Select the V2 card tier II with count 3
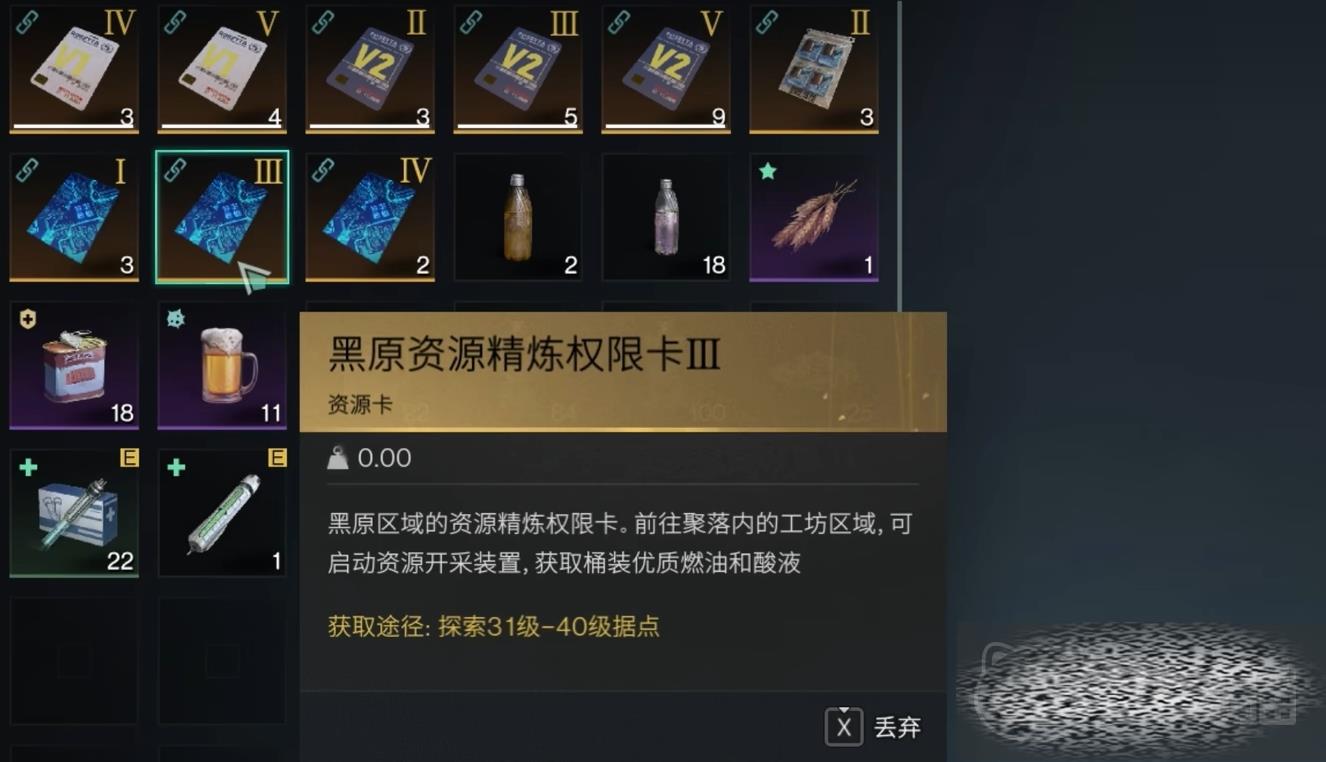The width and height of the screenshot is (1326, 762). tap(370, 69)
